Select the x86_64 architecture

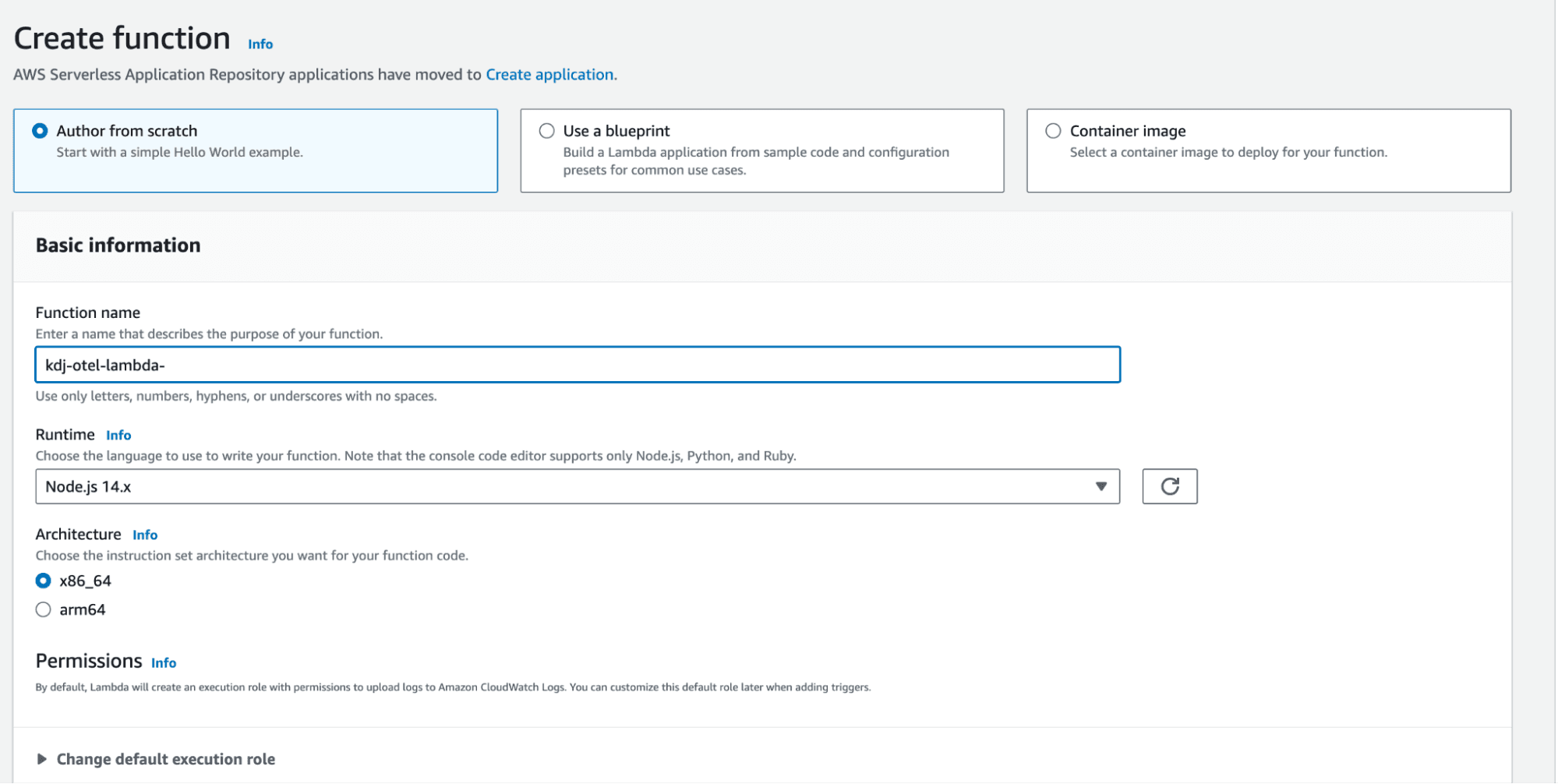43,580
